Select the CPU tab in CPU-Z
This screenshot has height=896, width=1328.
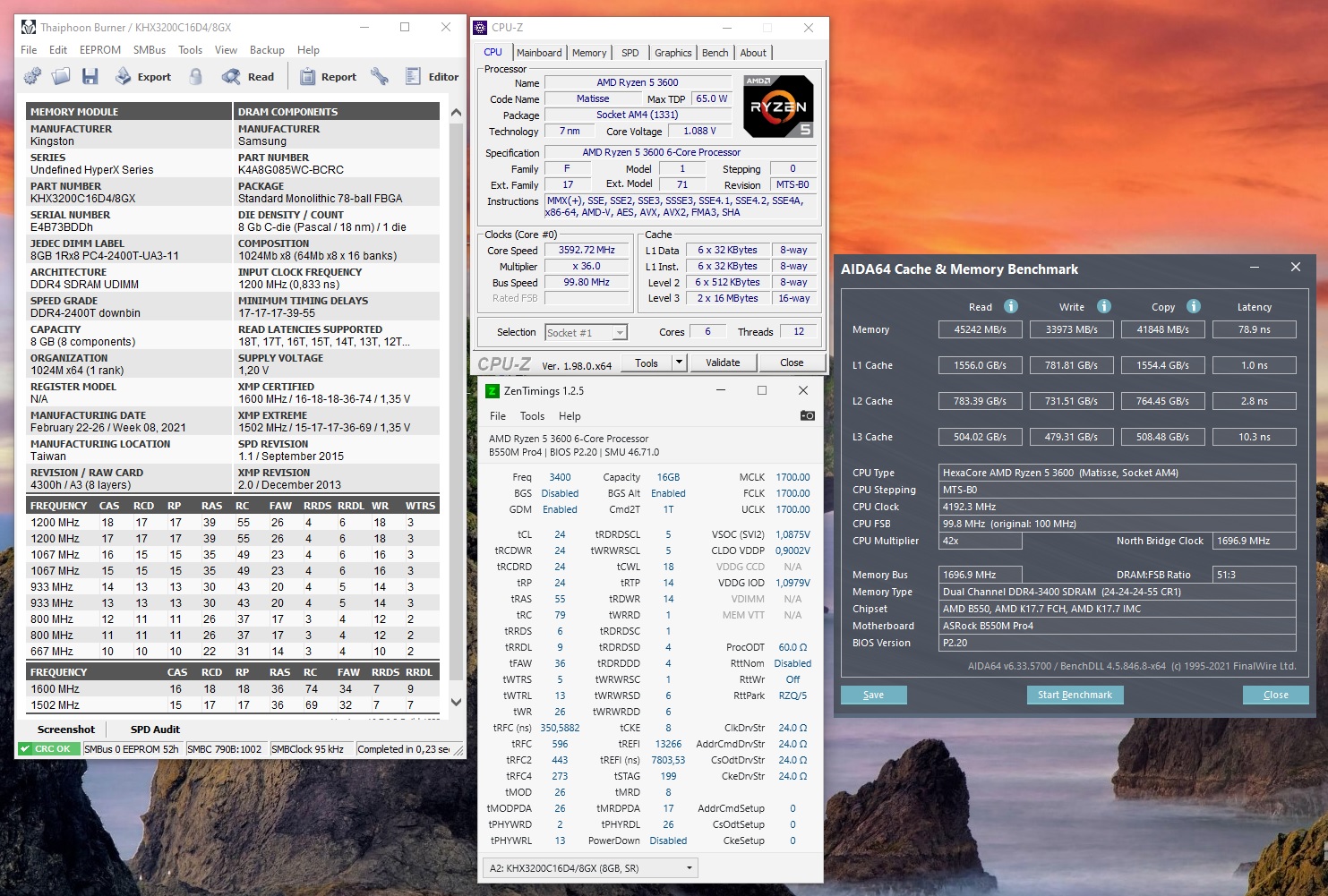click(493, 52)
